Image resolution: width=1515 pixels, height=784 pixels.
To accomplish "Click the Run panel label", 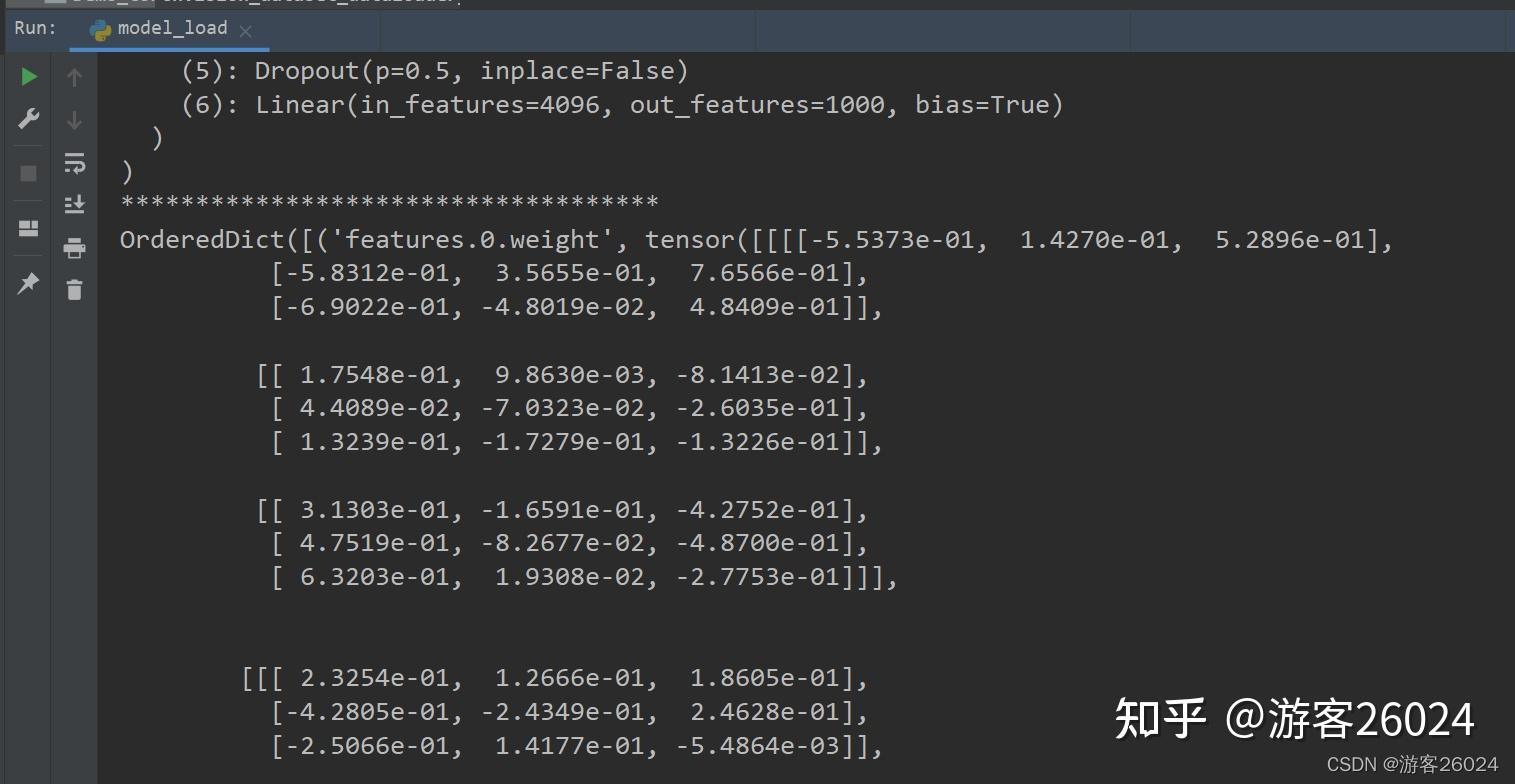I will (x=35, y=27).
